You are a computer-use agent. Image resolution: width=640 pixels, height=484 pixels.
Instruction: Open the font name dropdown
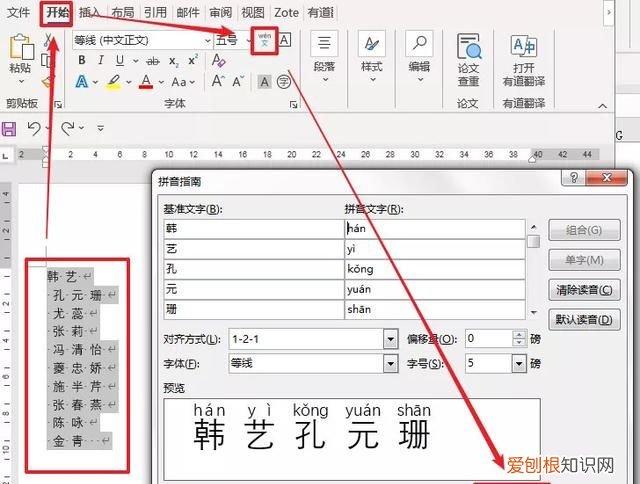[x=208, y=40]
